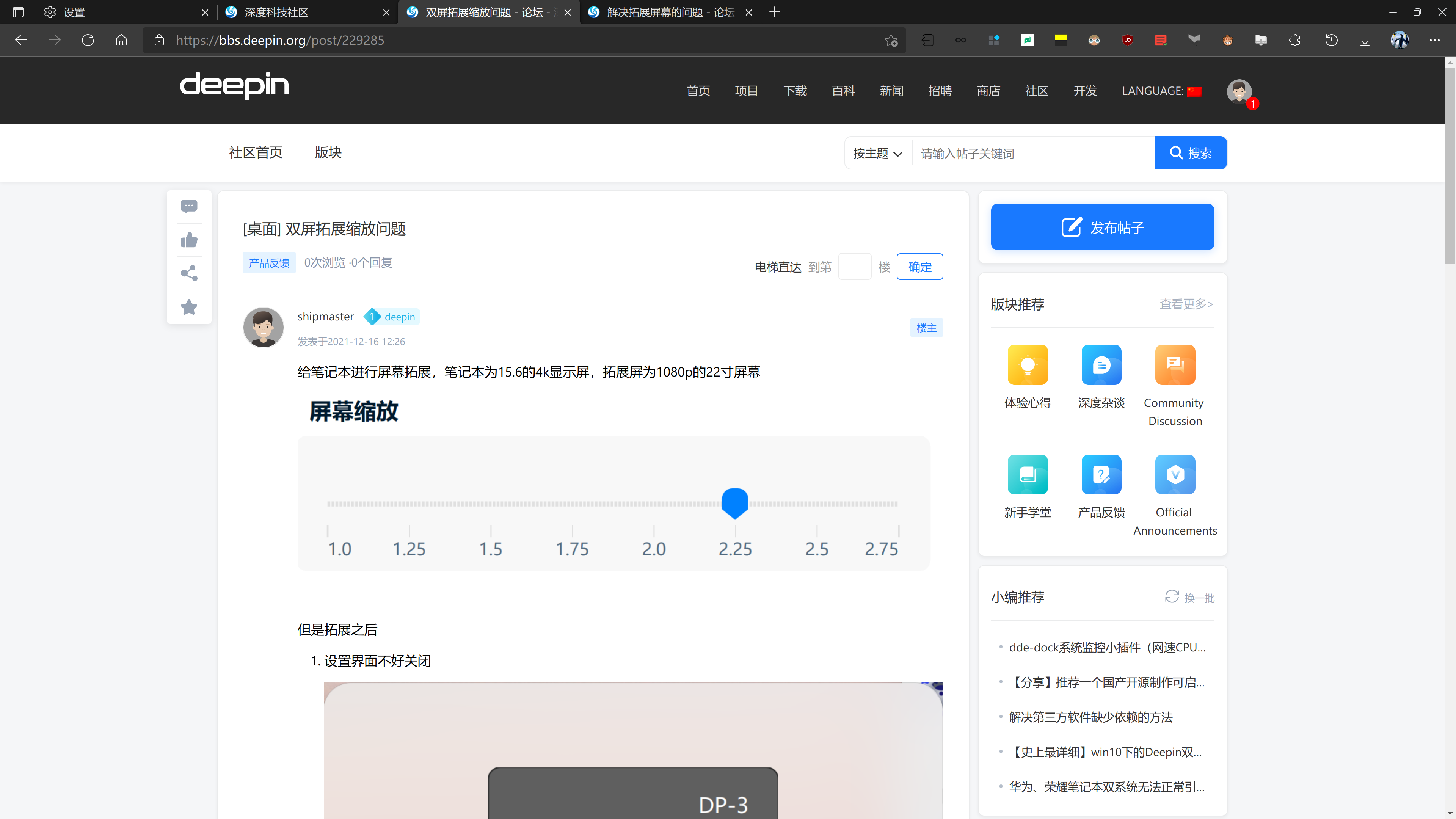Click the 发布帖子 button
The image size is (1456, 819).
pos(1102,227)
